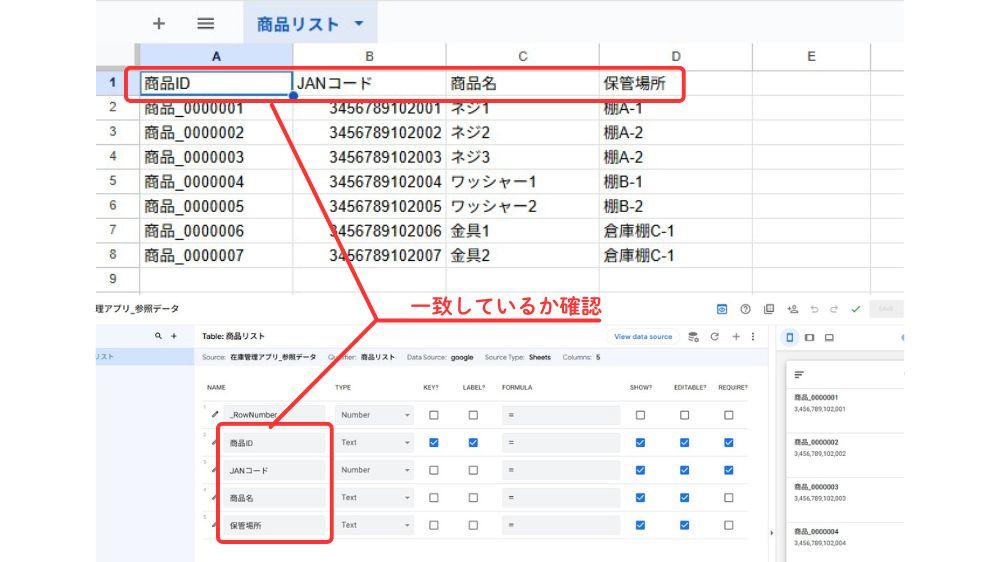The width and height of the screenshot is (1000, 562).
Task: Open 商品_0000003 row in preview
Action: tap(845, 492)
